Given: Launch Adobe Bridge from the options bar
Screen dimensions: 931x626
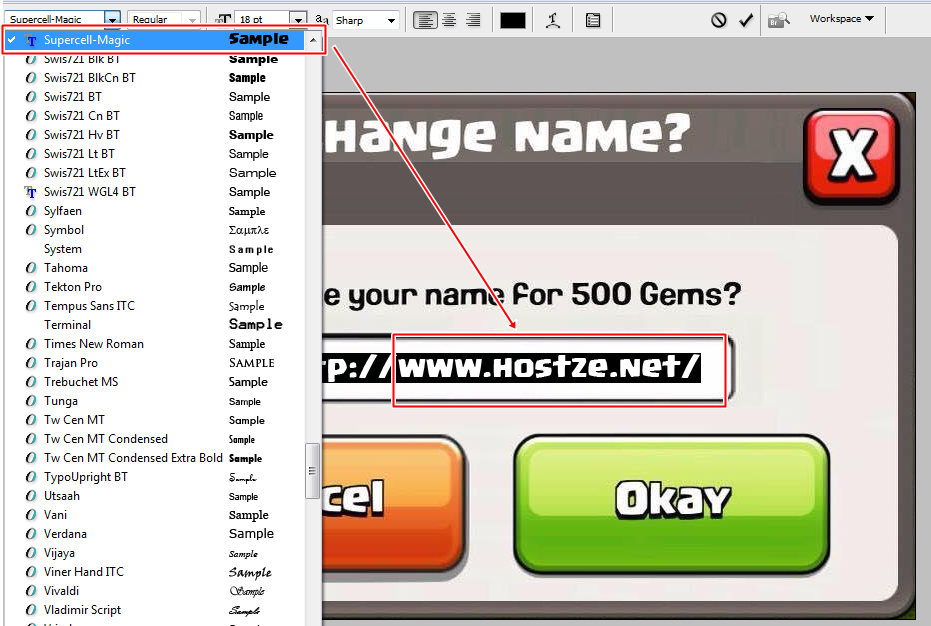Looking at the screenshot, I should tap(777, 19).
